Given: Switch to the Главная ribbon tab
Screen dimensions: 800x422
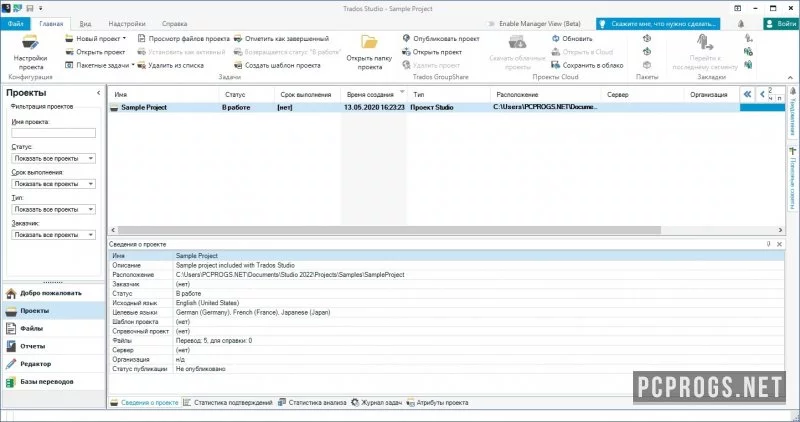Looking at the screenshot, I should tap(51, 23).
